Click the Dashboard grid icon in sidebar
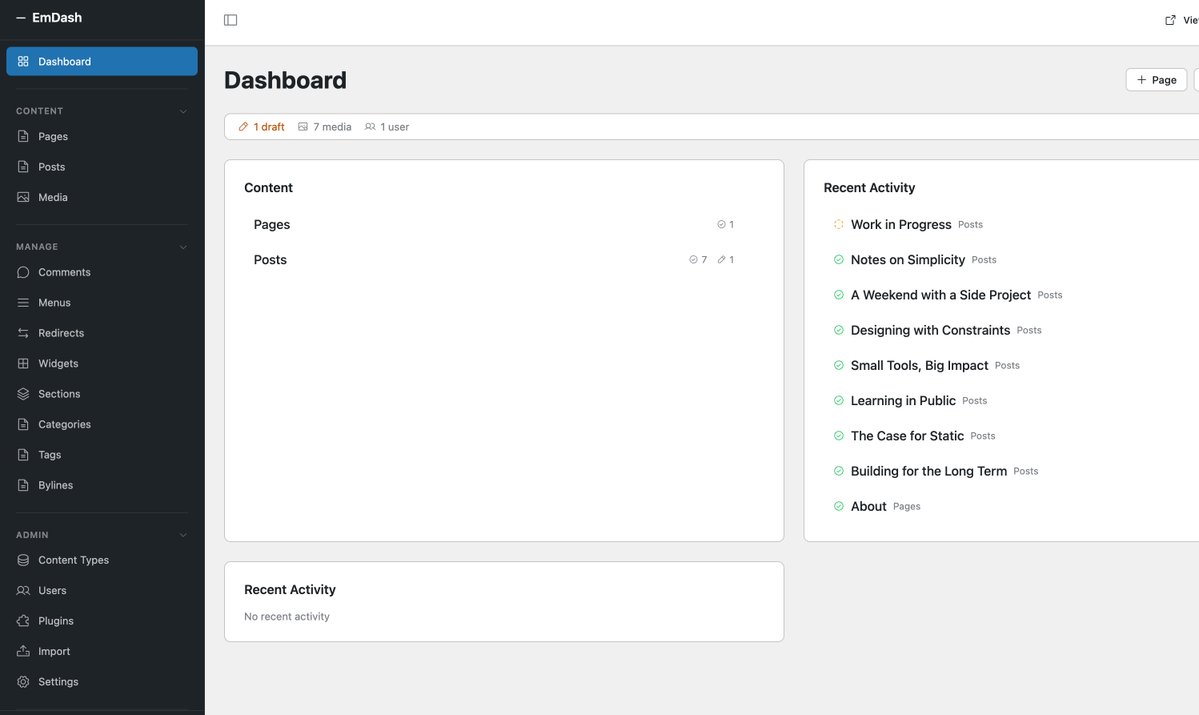1199x715 pixels. click(23, 61)
